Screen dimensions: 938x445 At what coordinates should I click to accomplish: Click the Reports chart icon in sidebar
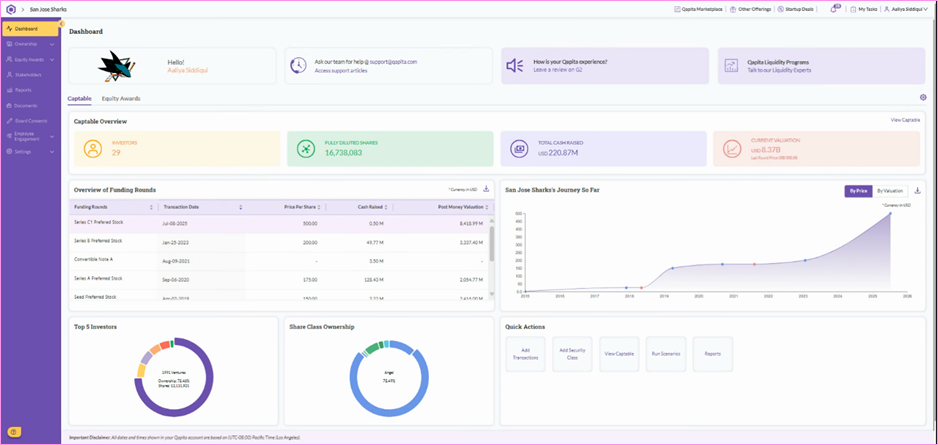click(x=9, y=90)
